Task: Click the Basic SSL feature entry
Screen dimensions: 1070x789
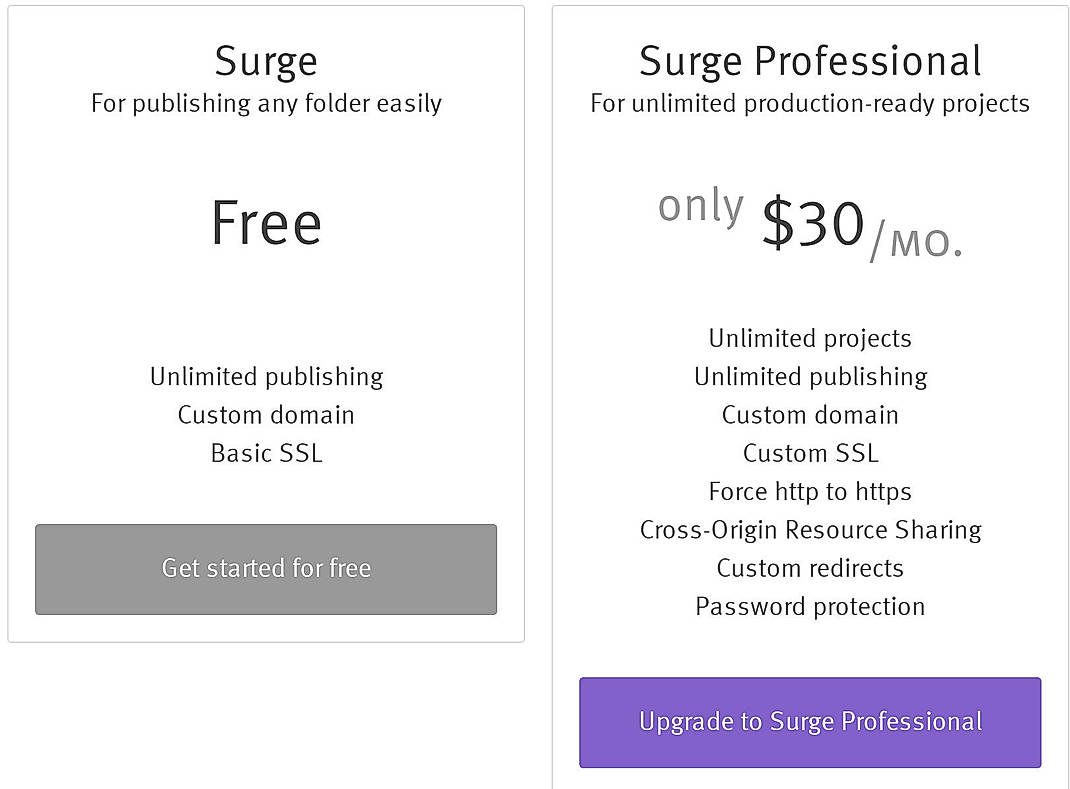Action: (x=265, y=453)
